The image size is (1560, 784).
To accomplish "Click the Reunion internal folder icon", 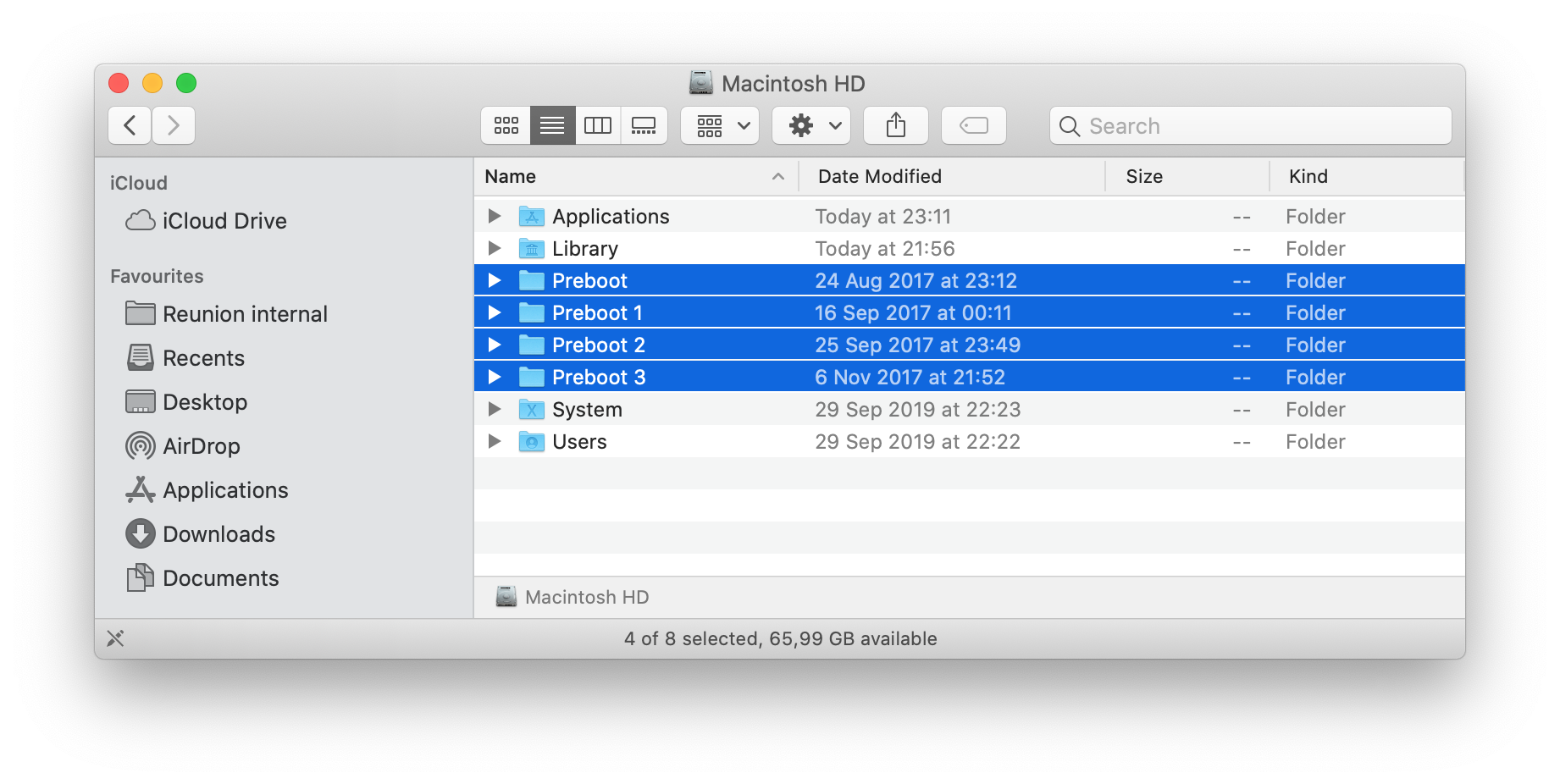I will pos(140,313).
